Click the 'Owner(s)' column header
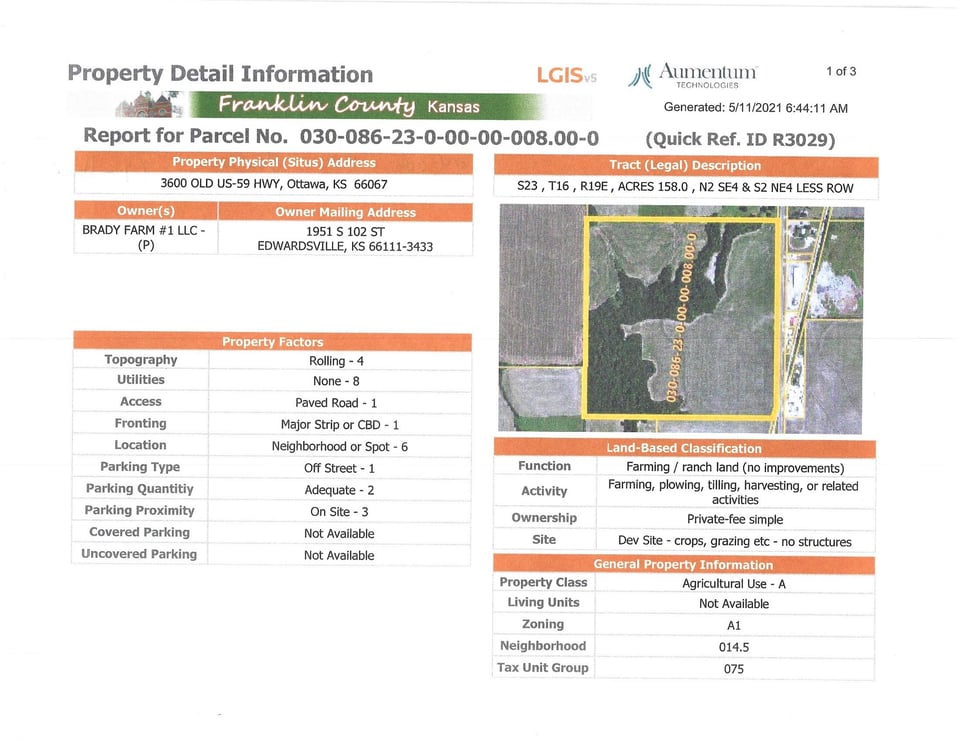 146,211
